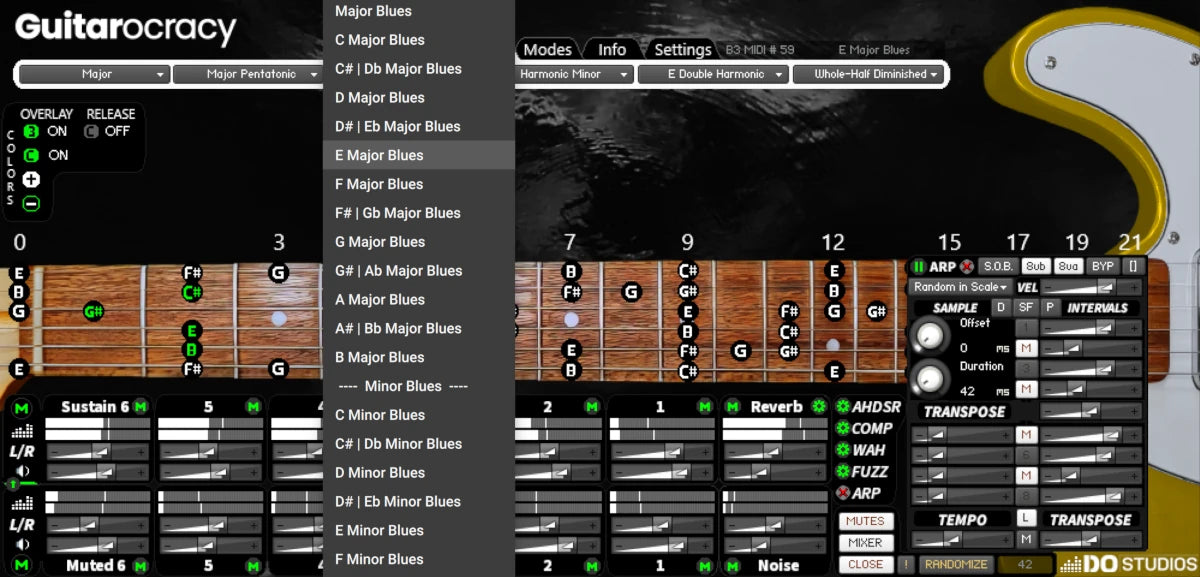
Task: Adjust the Sustain 6 L/R pan slider
Action: (97, 452)
